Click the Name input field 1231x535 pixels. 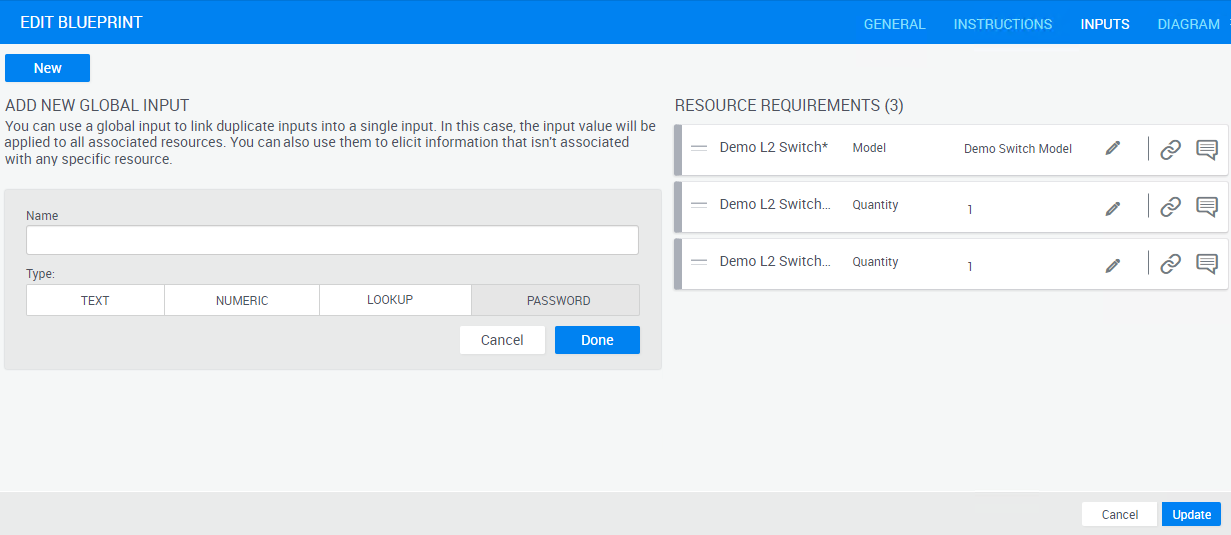(x=332, y=240)
